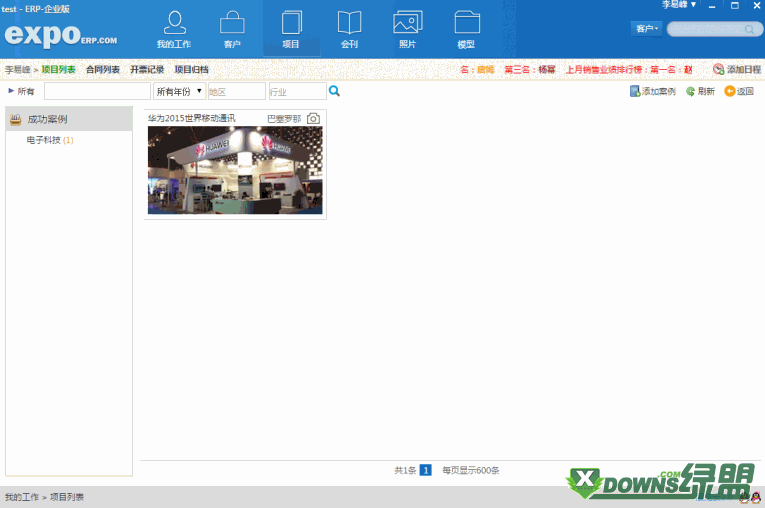The width and height of the screenshot is (765, 508).
Task: Click the 共1条 count text
Action: pos(405,470)
